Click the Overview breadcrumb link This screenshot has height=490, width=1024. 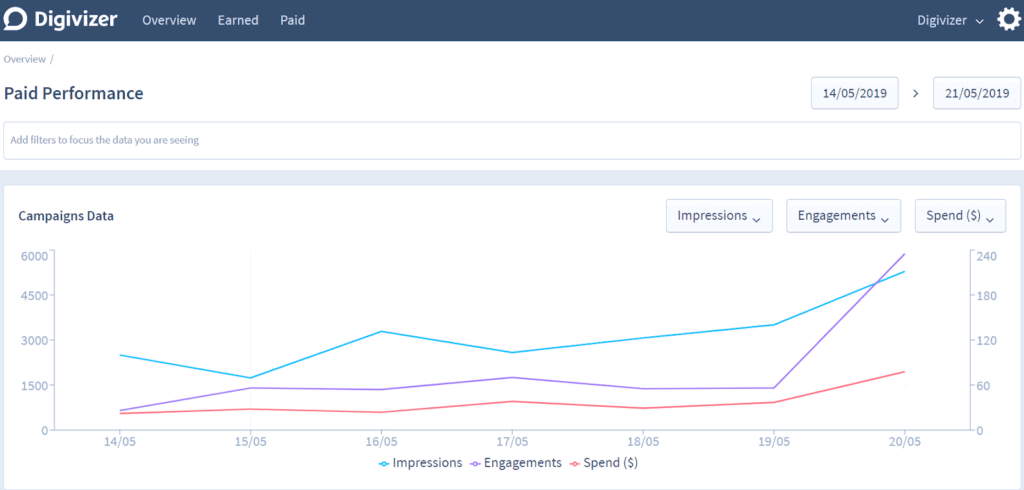click(25, 59)
